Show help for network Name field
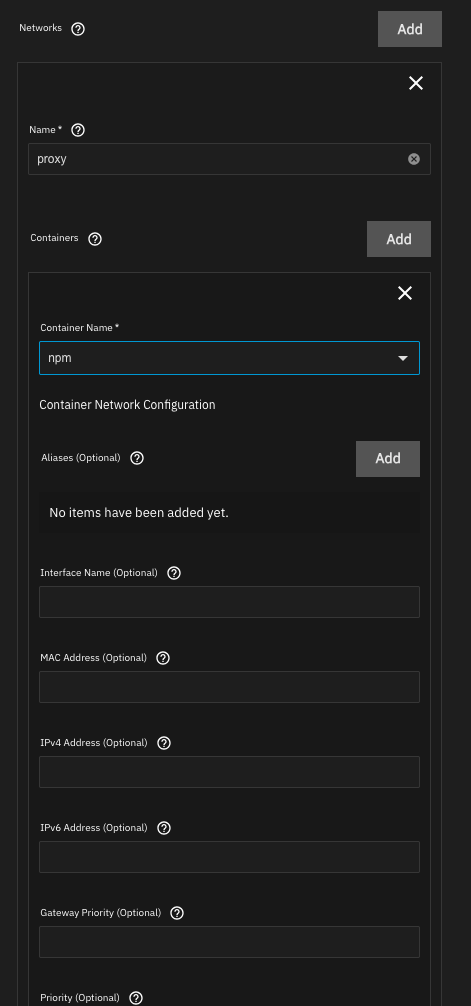Screen dimensions: 471x1006 [78, 130]
